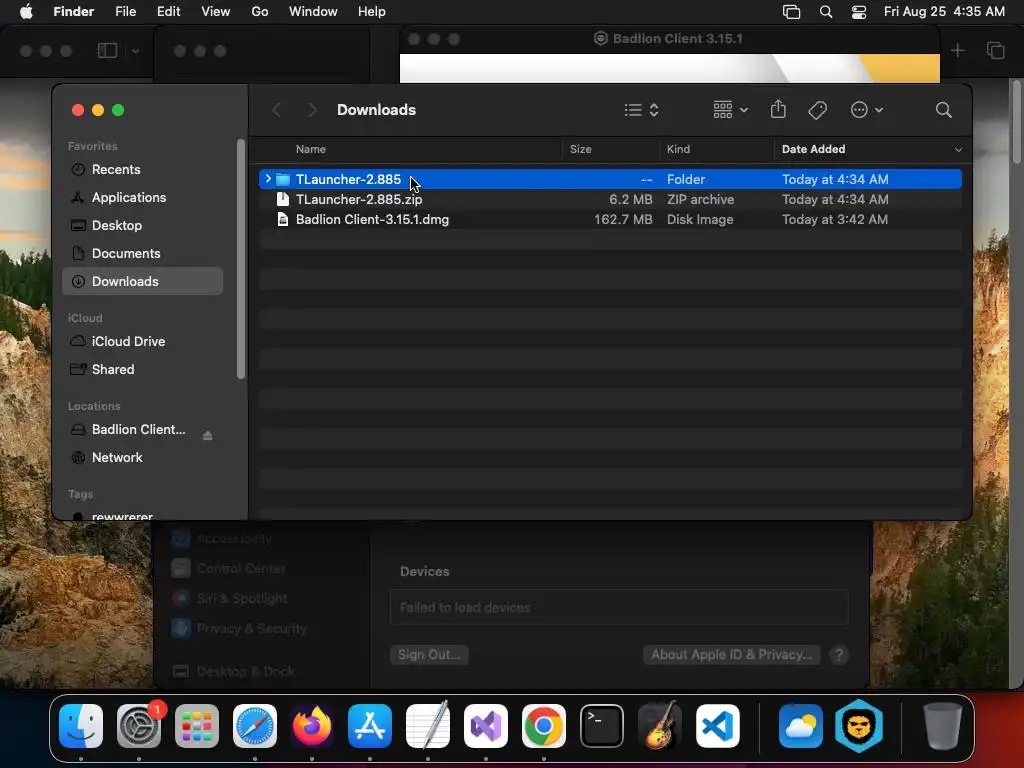Eject the Badlion Client disk image
The width and height of the screenshot is (1024, 768).
[x=208, y=436]
